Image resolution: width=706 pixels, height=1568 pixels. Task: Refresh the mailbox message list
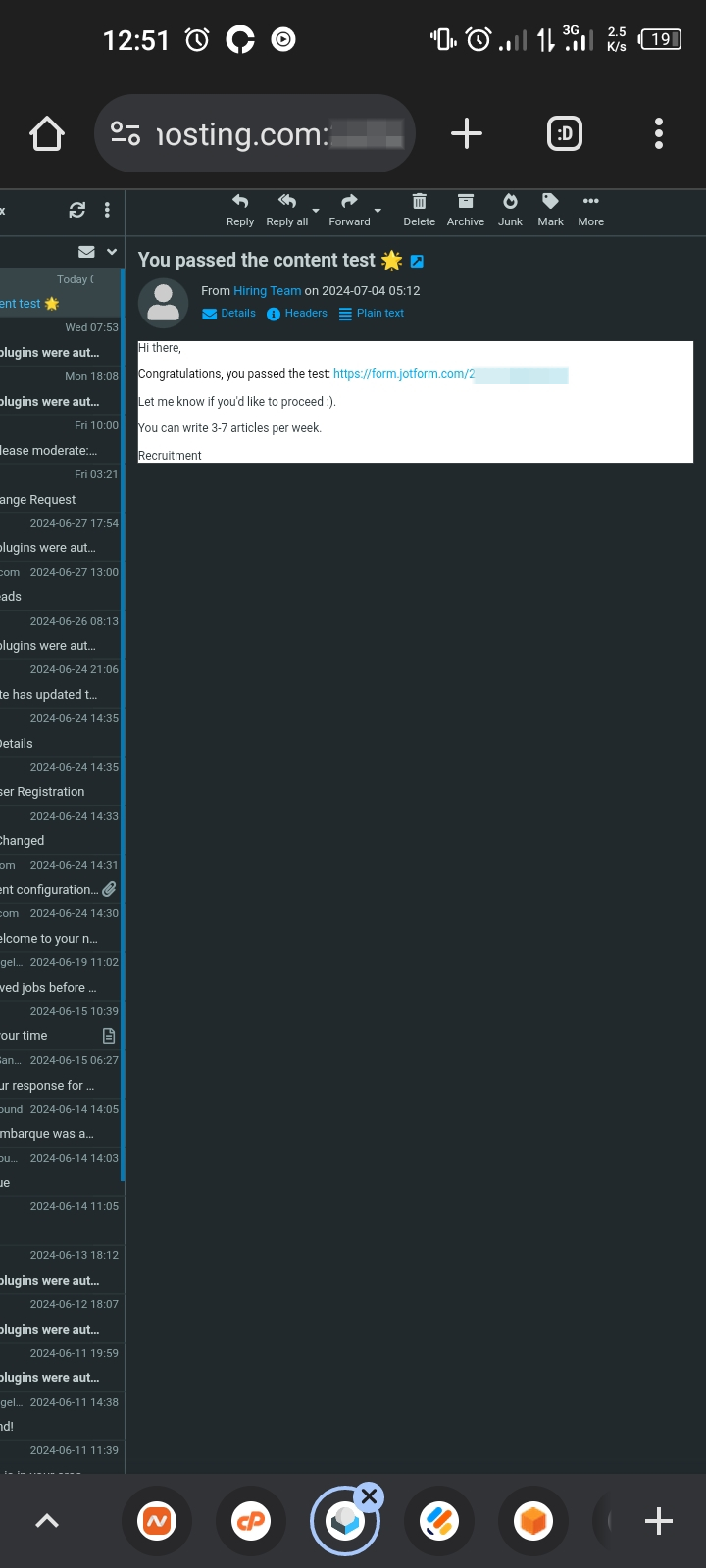[x=76, y=210]
